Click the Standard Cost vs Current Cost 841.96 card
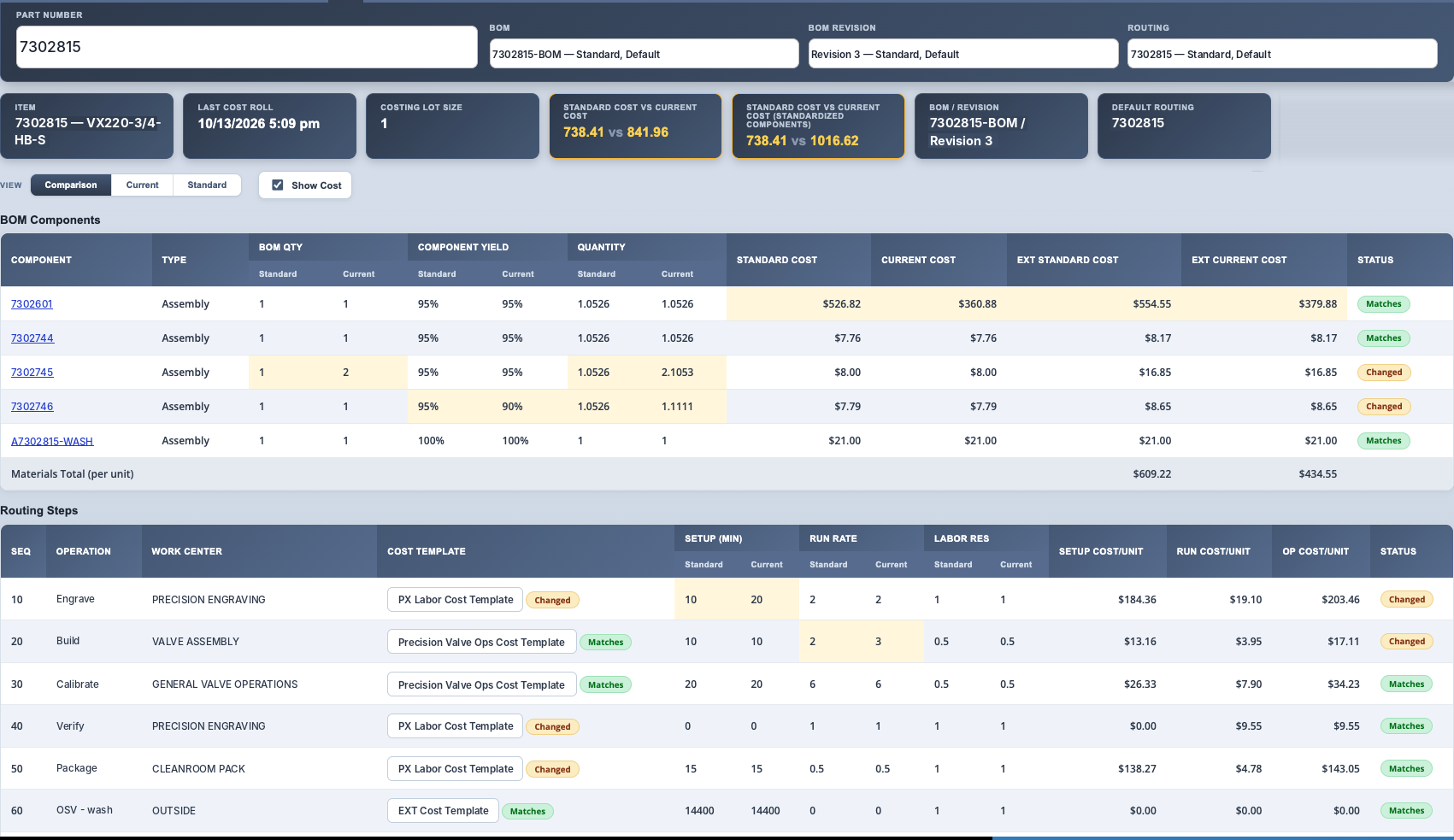Screen dimensions: 1454x840 [x=635, y=126]
